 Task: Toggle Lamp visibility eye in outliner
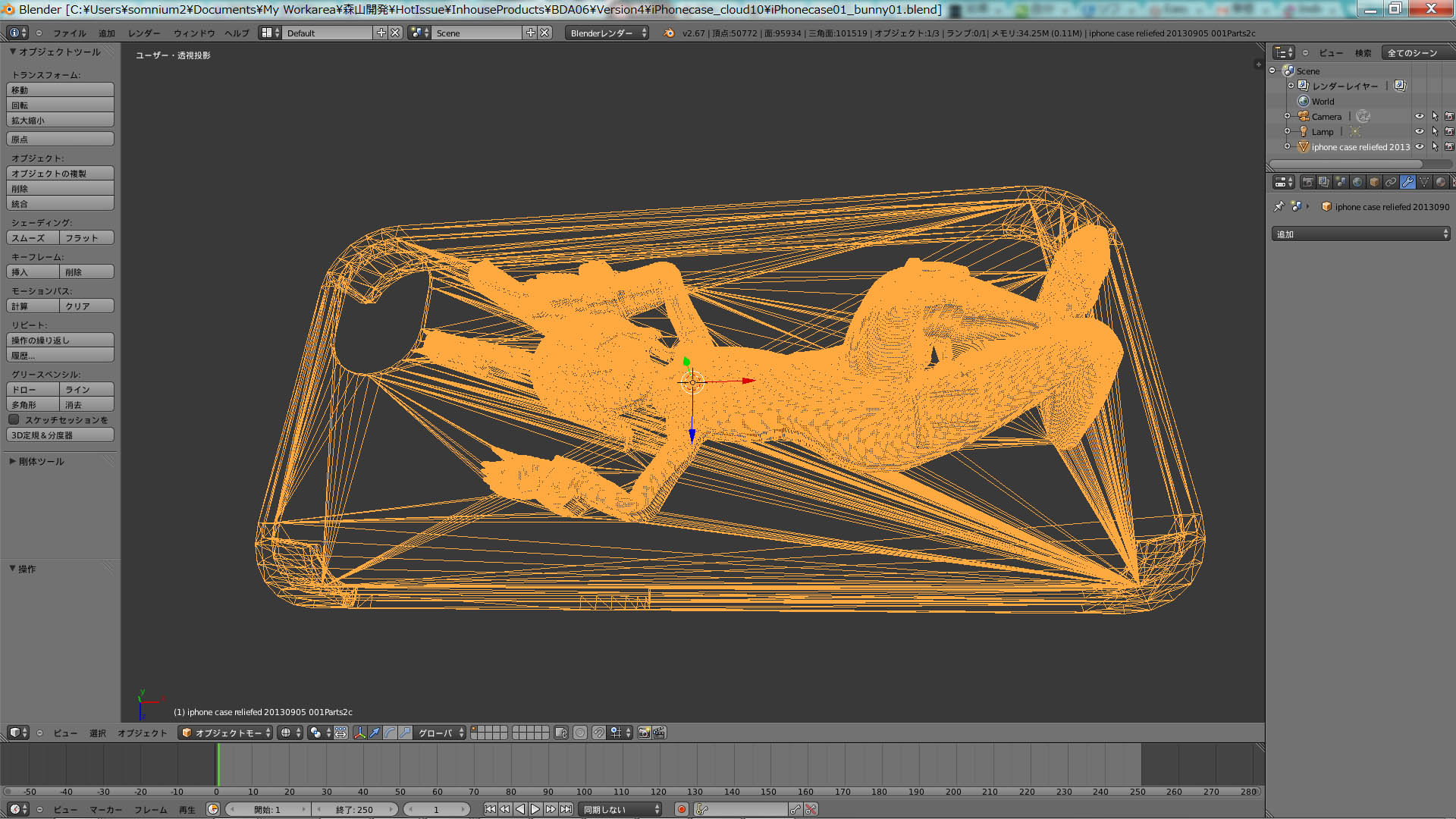click(1420, 131)
